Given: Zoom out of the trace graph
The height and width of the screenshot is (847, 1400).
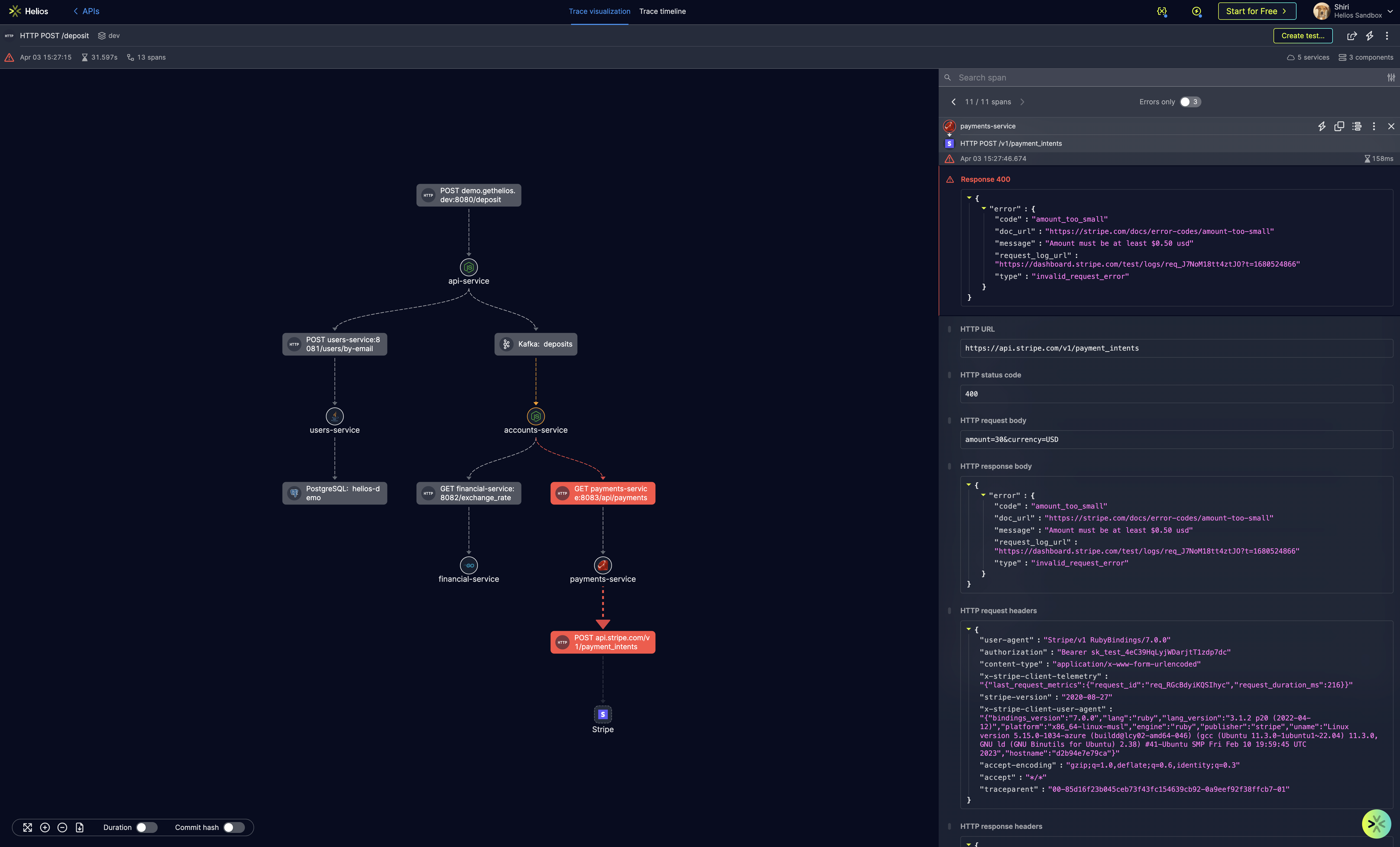Looking at the screenshot, I should [63, 828].
